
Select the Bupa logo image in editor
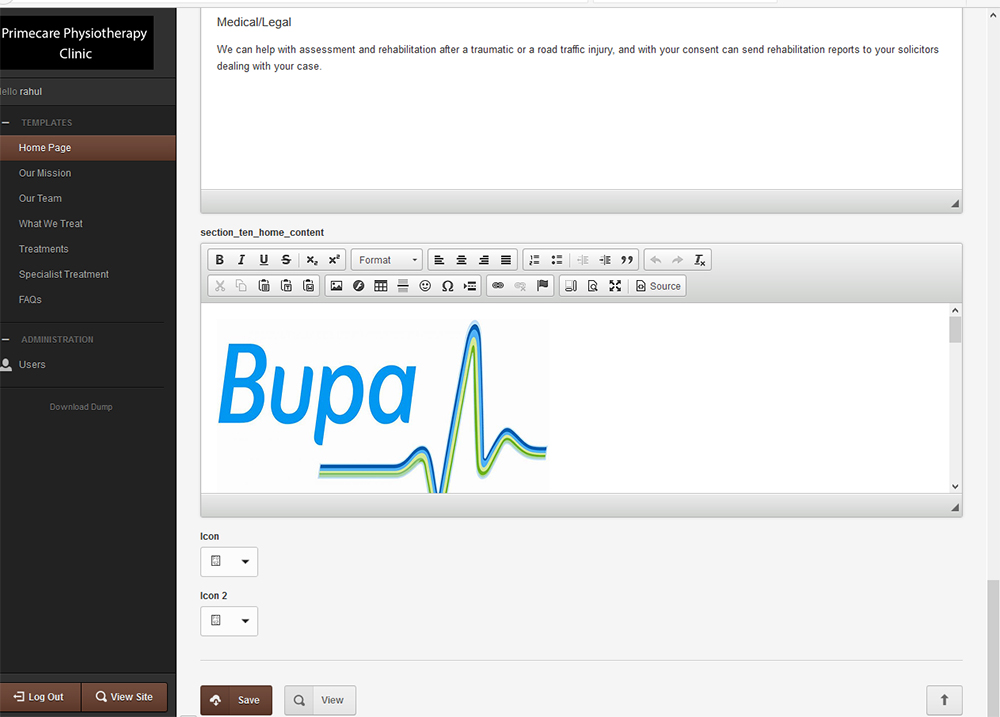point(383,406)
